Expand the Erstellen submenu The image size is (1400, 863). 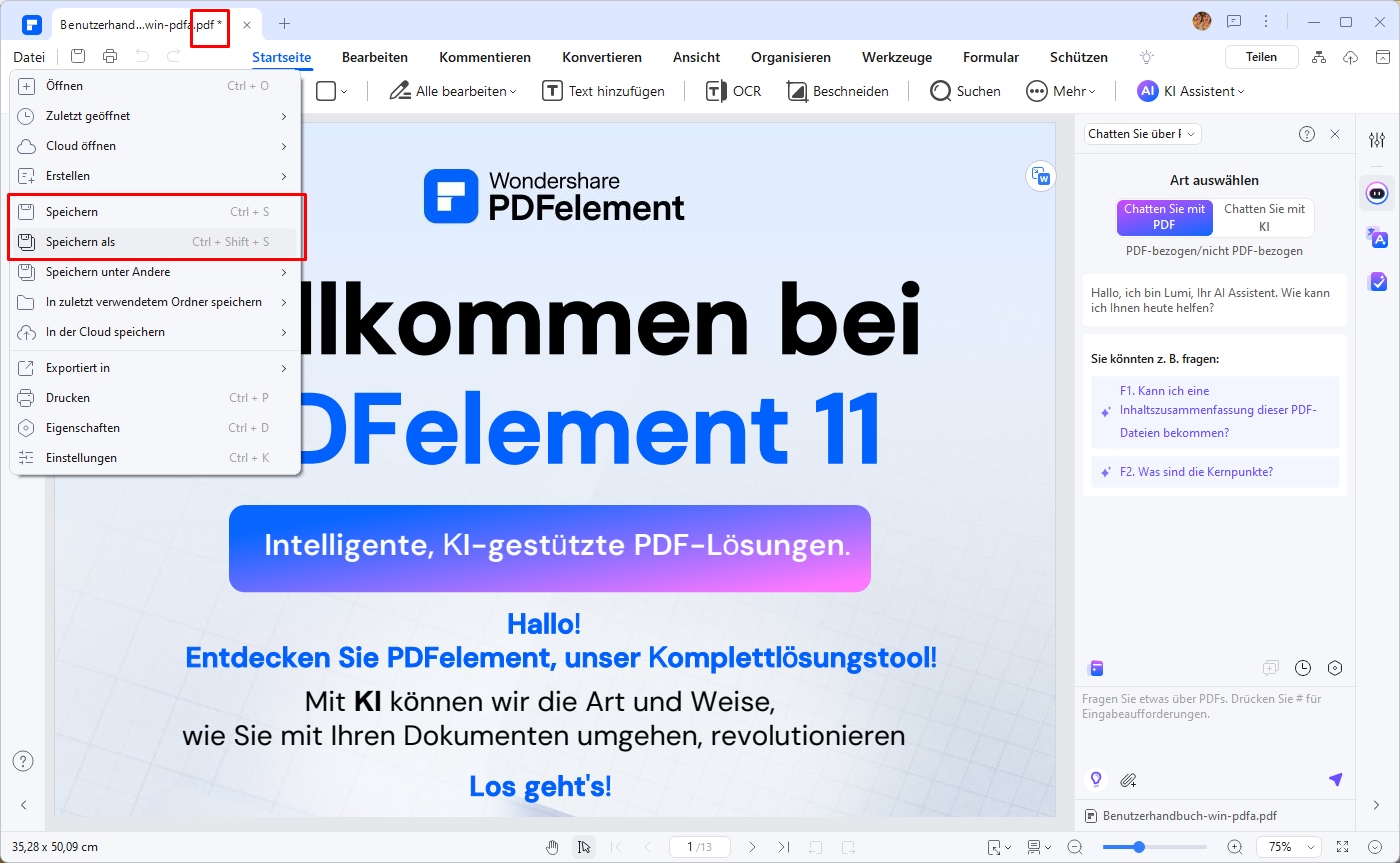point(156,176)
